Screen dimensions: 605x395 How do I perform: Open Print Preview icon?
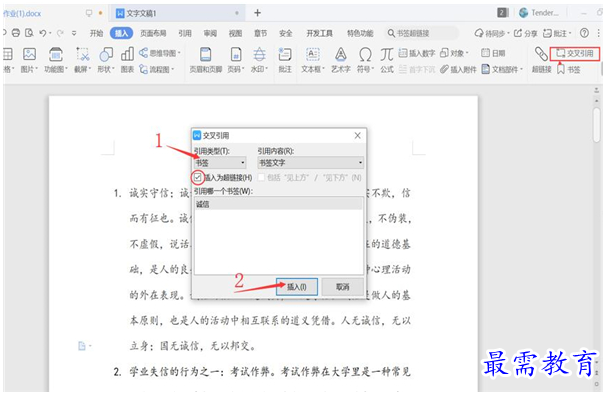pos(29,33)
